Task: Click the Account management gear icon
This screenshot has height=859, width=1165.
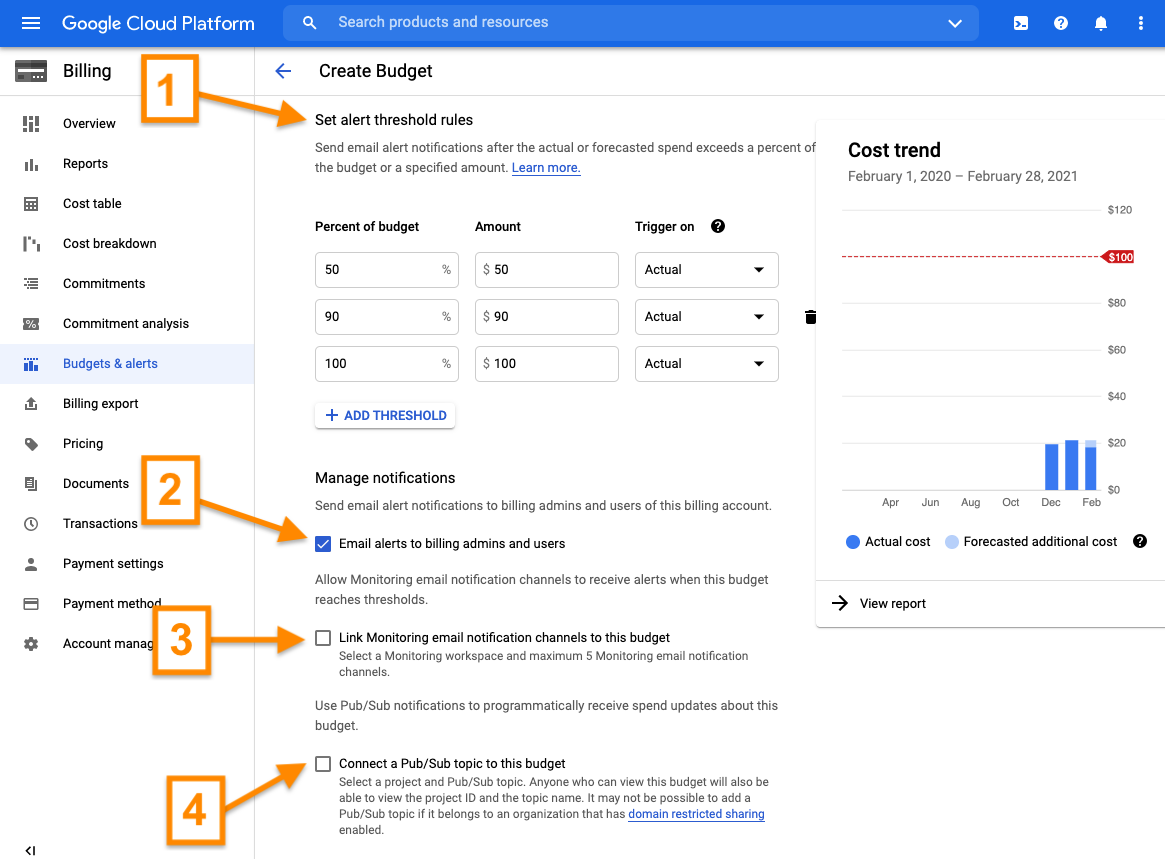Action: tap(31, 644)
